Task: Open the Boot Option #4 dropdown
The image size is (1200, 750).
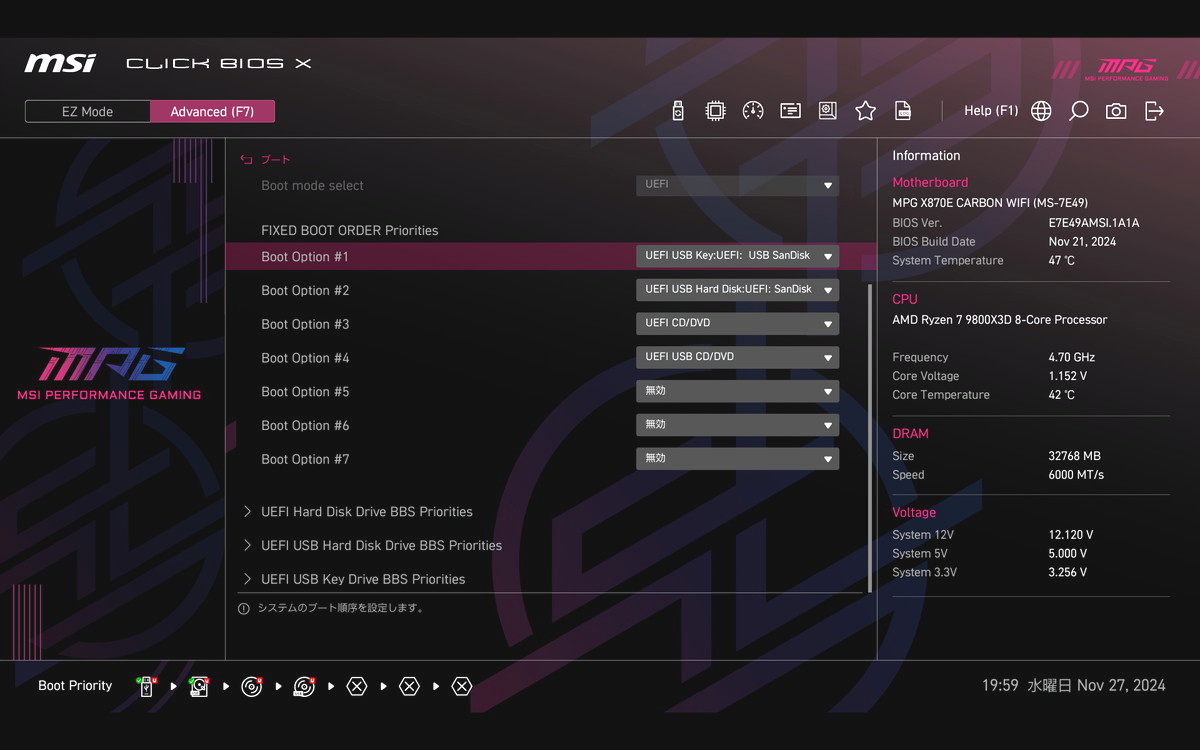Action: [x=737, y=357]
